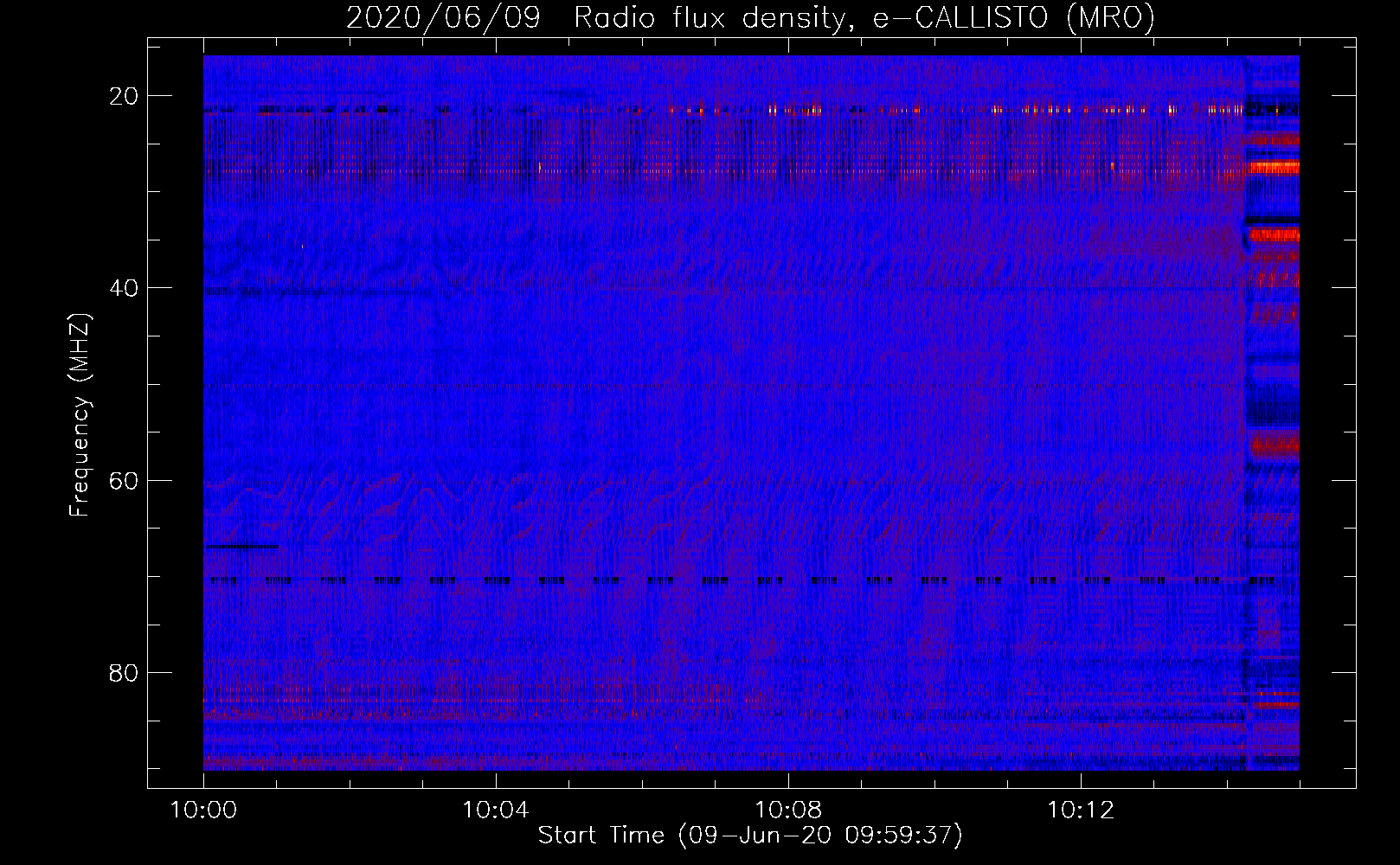Click the "40" frequency tick label
Screen dimensions: 1400x865
(x=125, y=288)
